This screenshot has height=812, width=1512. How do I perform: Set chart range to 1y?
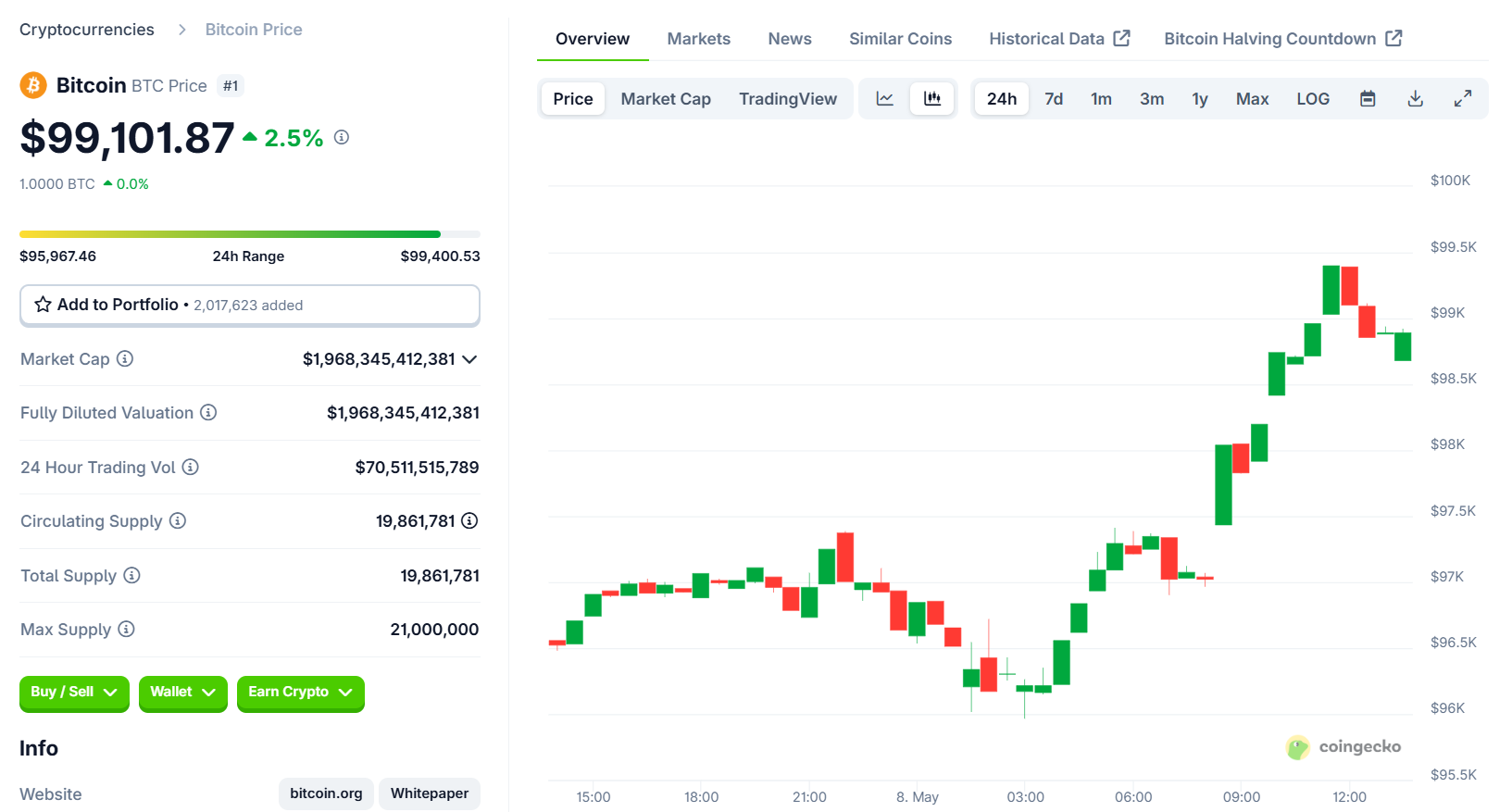1200,98
